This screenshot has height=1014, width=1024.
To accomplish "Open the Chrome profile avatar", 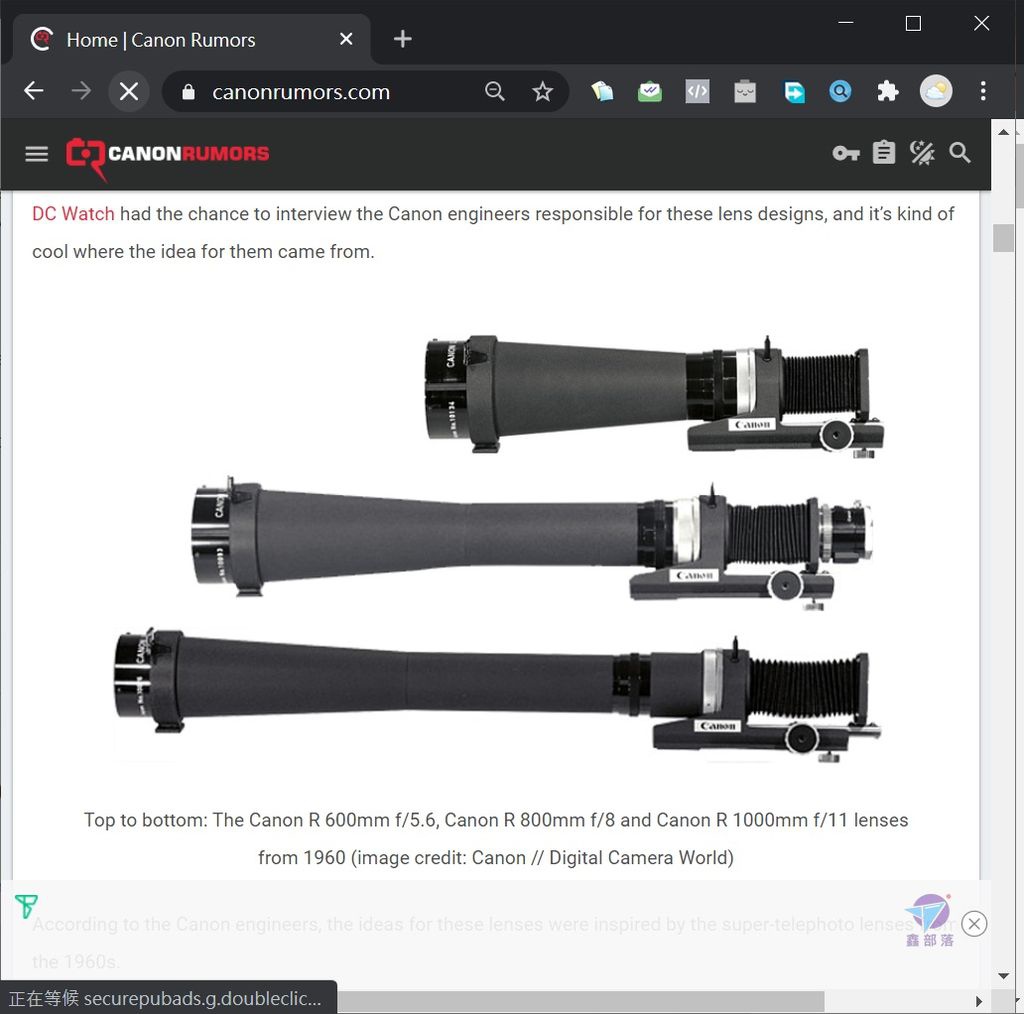I will 936,91.
